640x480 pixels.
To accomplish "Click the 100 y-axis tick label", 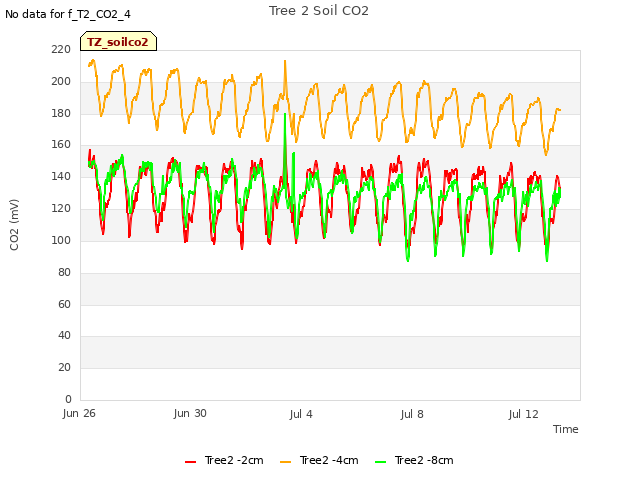I will 61,240.
